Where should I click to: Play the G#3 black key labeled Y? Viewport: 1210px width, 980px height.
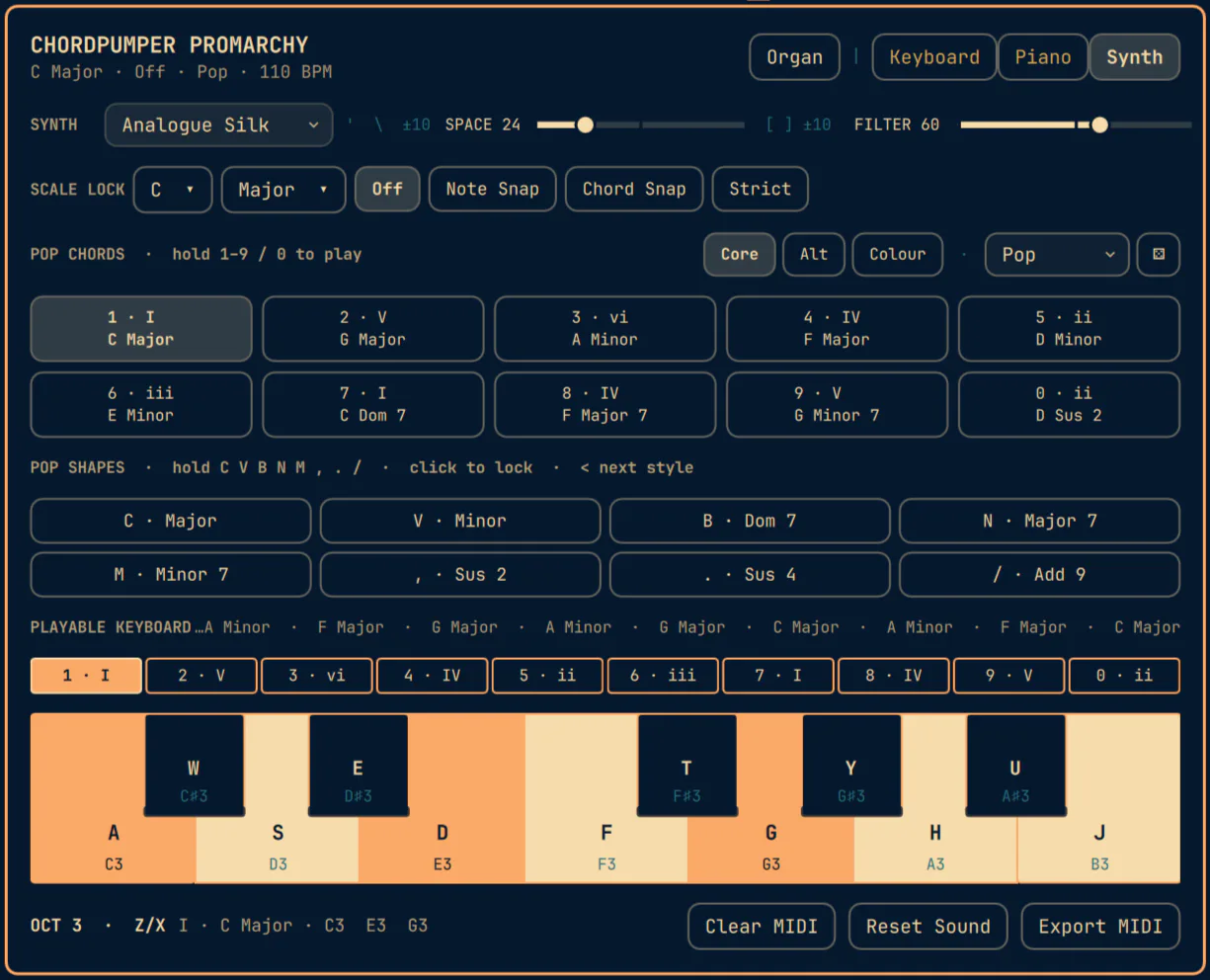click(850, 765)
